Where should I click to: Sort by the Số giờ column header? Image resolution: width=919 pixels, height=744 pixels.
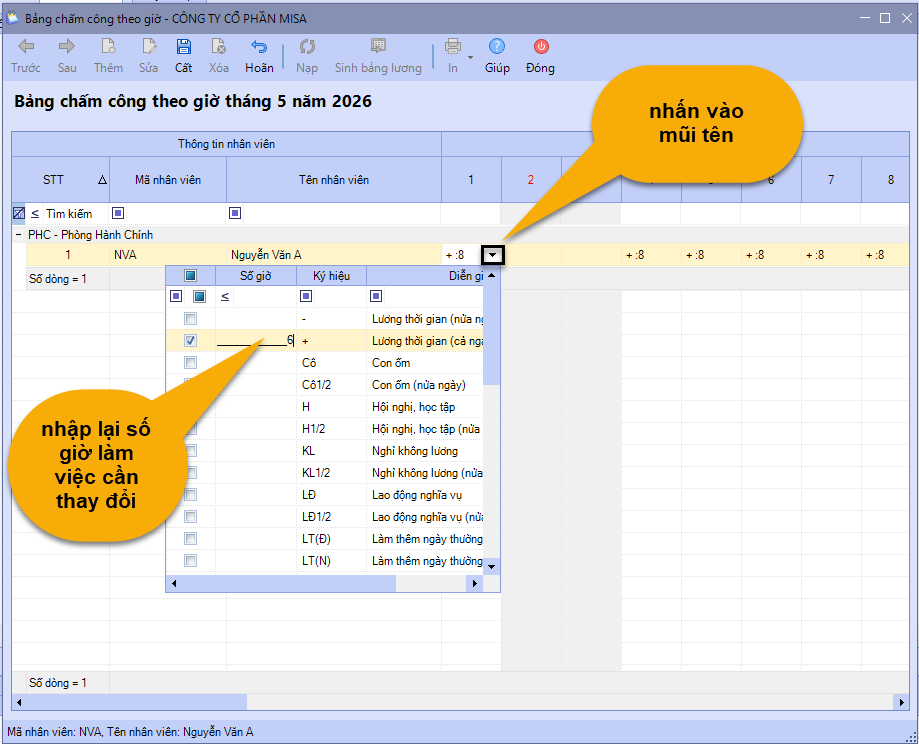tap(256, 276)
